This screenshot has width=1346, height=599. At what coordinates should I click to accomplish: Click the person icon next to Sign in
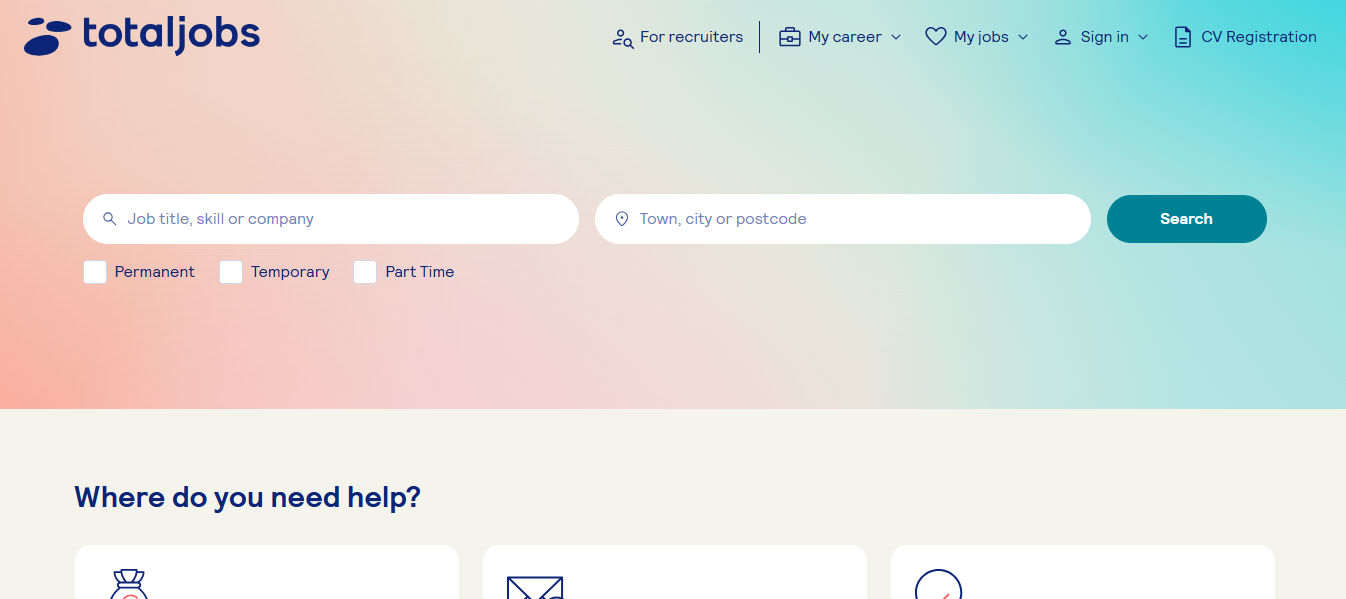pyautogui.click(x=1061, y=36)
